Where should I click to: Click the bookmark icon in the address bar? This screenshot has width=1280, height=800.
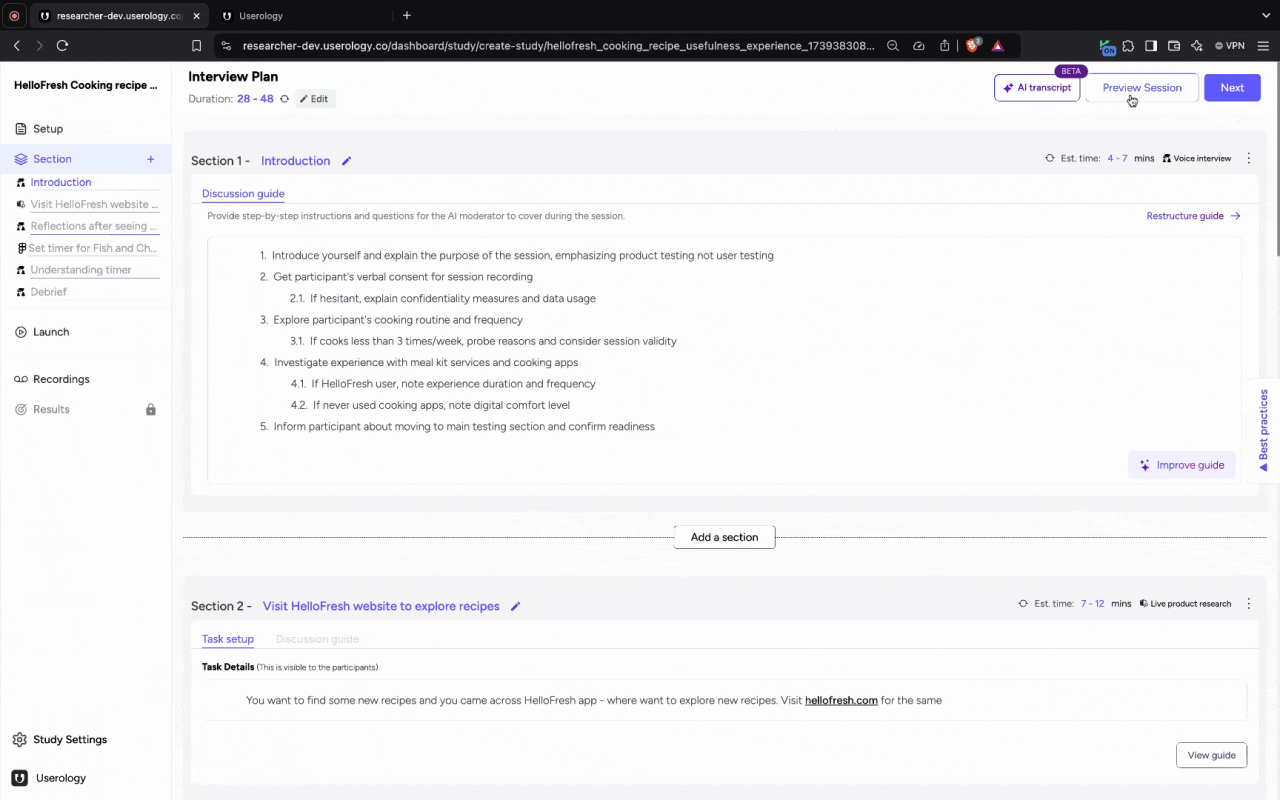(197, 45)
